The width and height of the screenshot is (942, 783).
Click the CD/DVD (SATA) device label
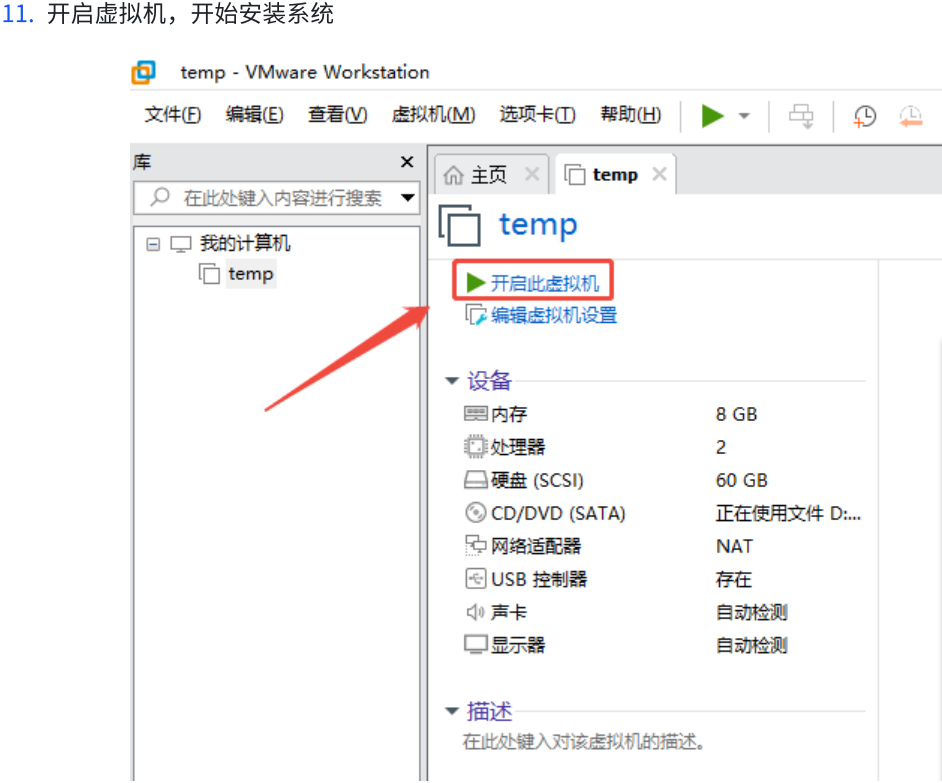pyautogui.click(x=558, y=513)
